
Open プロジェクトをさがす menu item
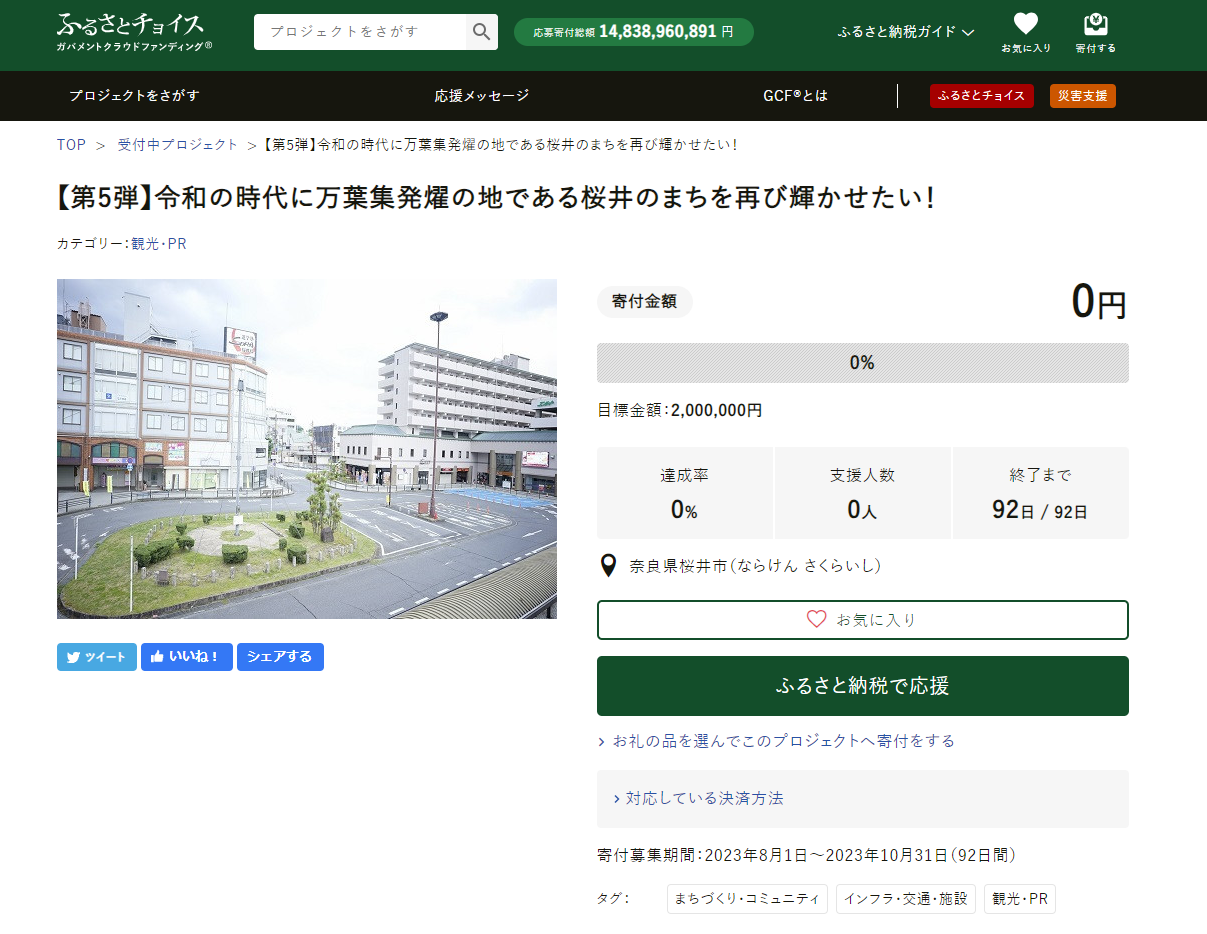[134, 96]
